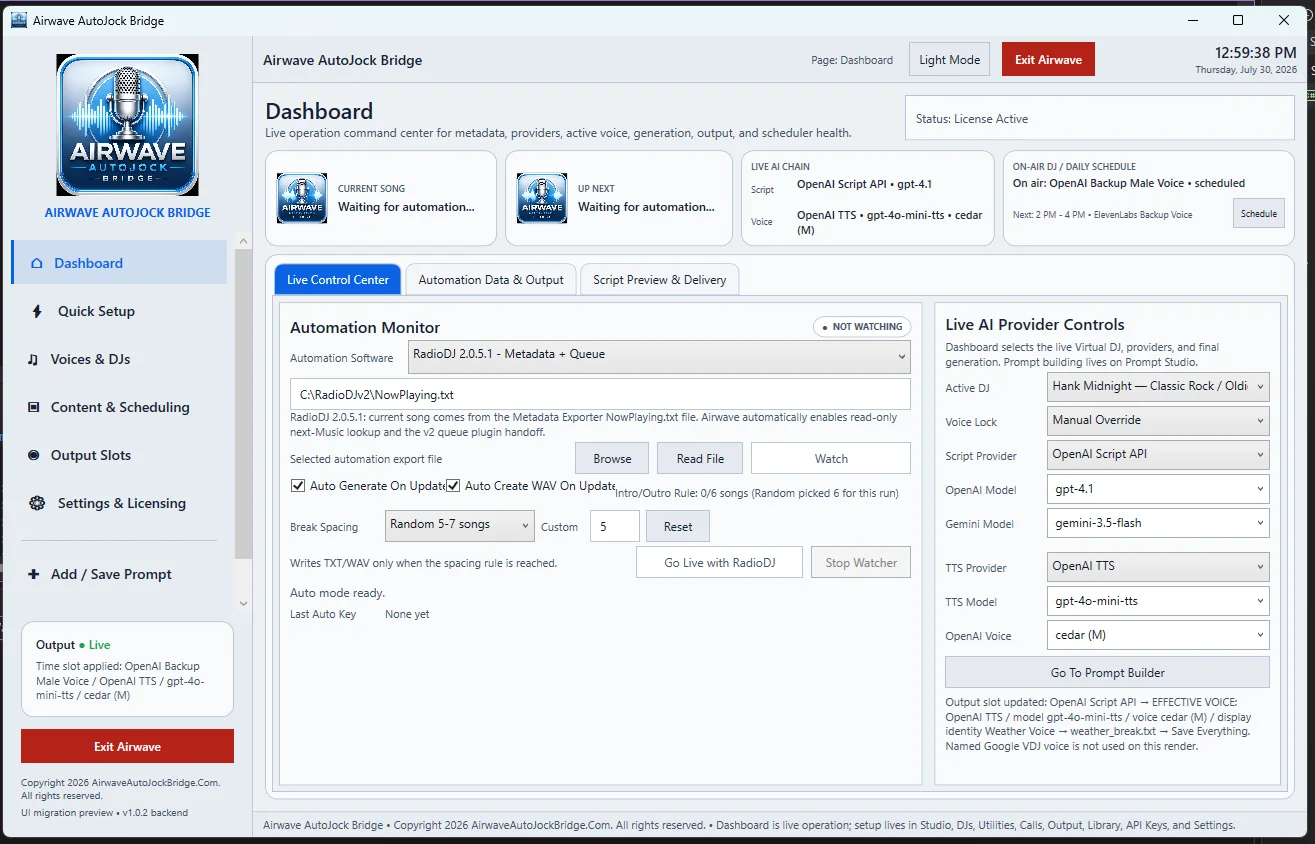Image resolution: width=1315 pixels, height=844 pixels.
Task: Click the red Exit Airwave button in sidebar
Action: [x=127, y=746]
